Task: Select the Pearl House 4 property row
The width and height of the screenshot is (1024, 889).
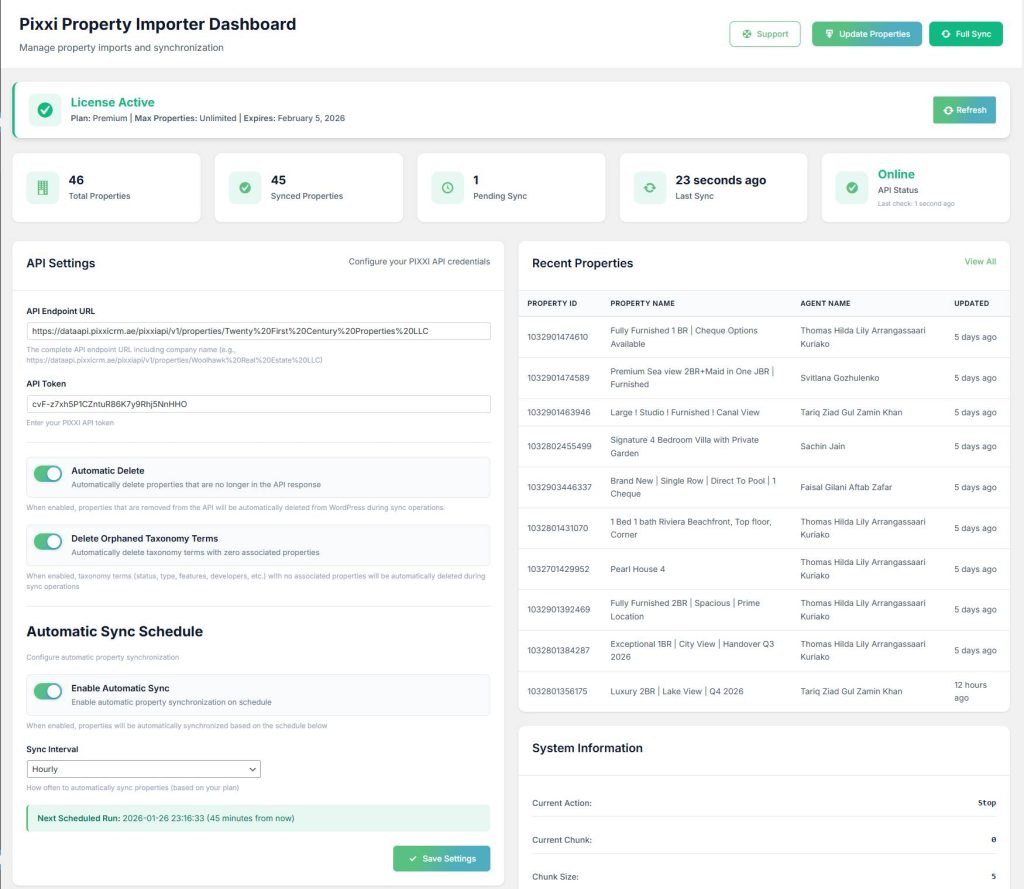Action: [x=637, y=569]
